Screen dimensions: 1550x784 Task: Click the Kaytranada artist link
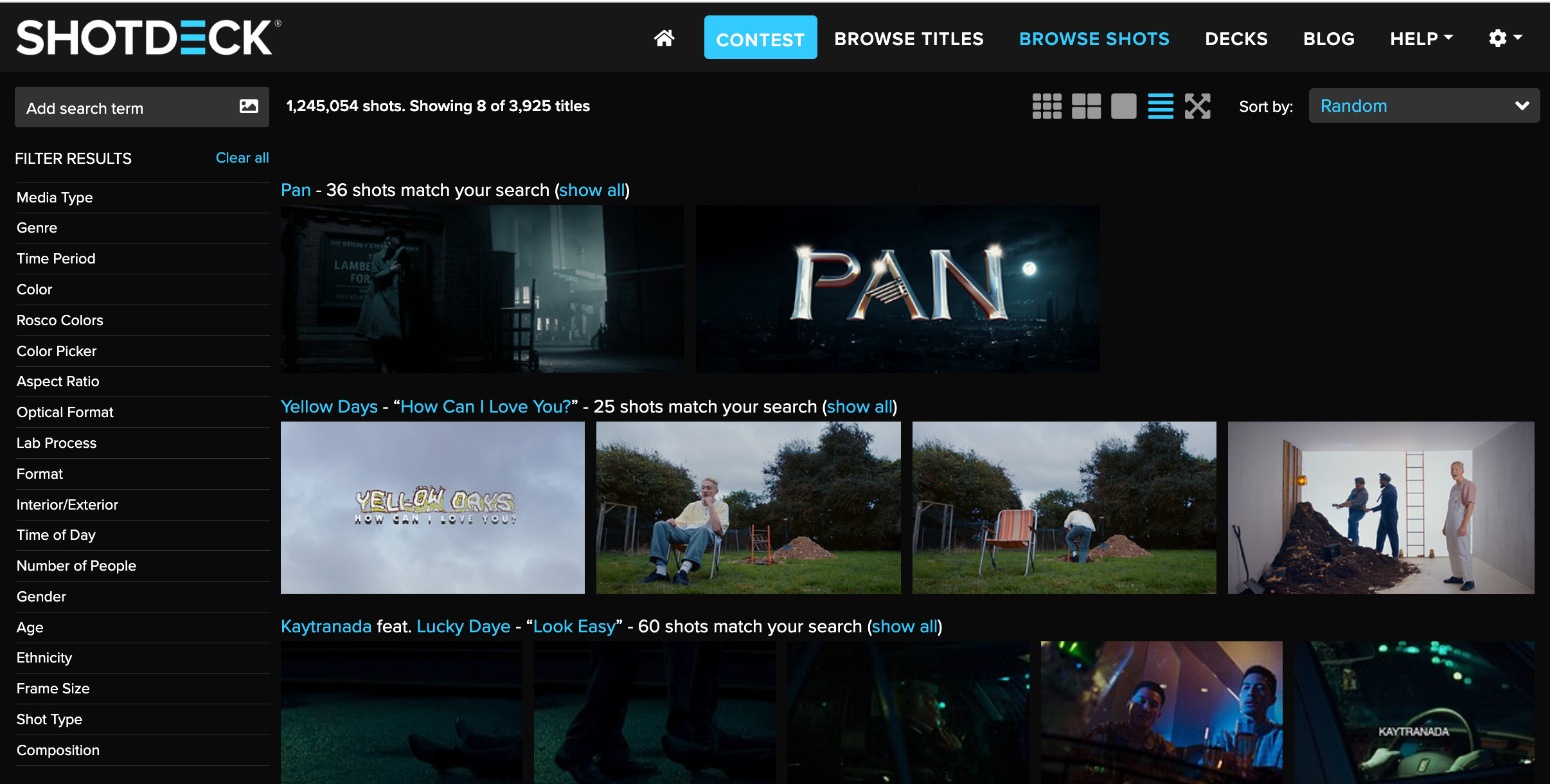[325, 626]
